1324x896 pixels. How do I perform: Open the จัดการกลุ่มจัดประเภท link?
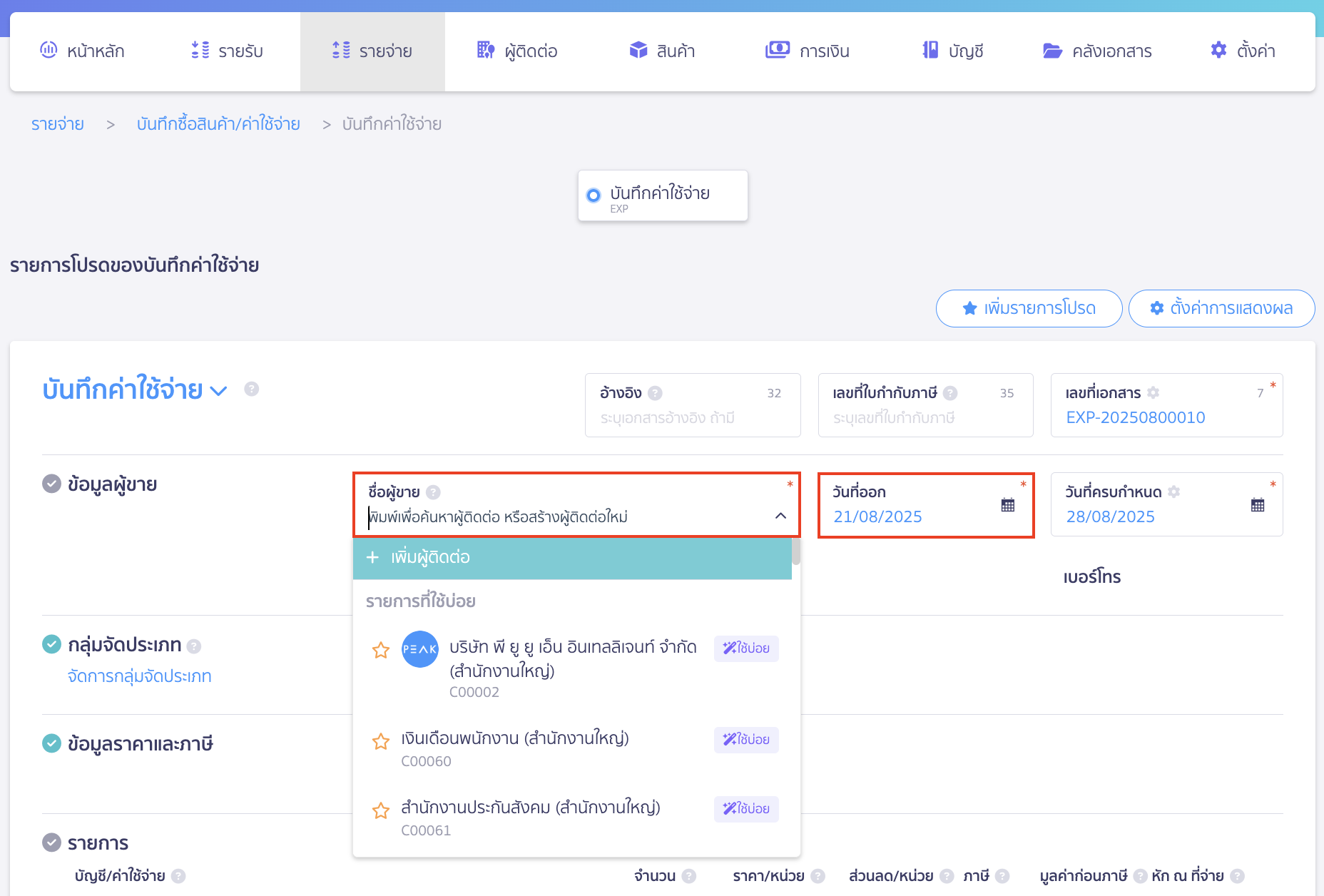(139, 676)
